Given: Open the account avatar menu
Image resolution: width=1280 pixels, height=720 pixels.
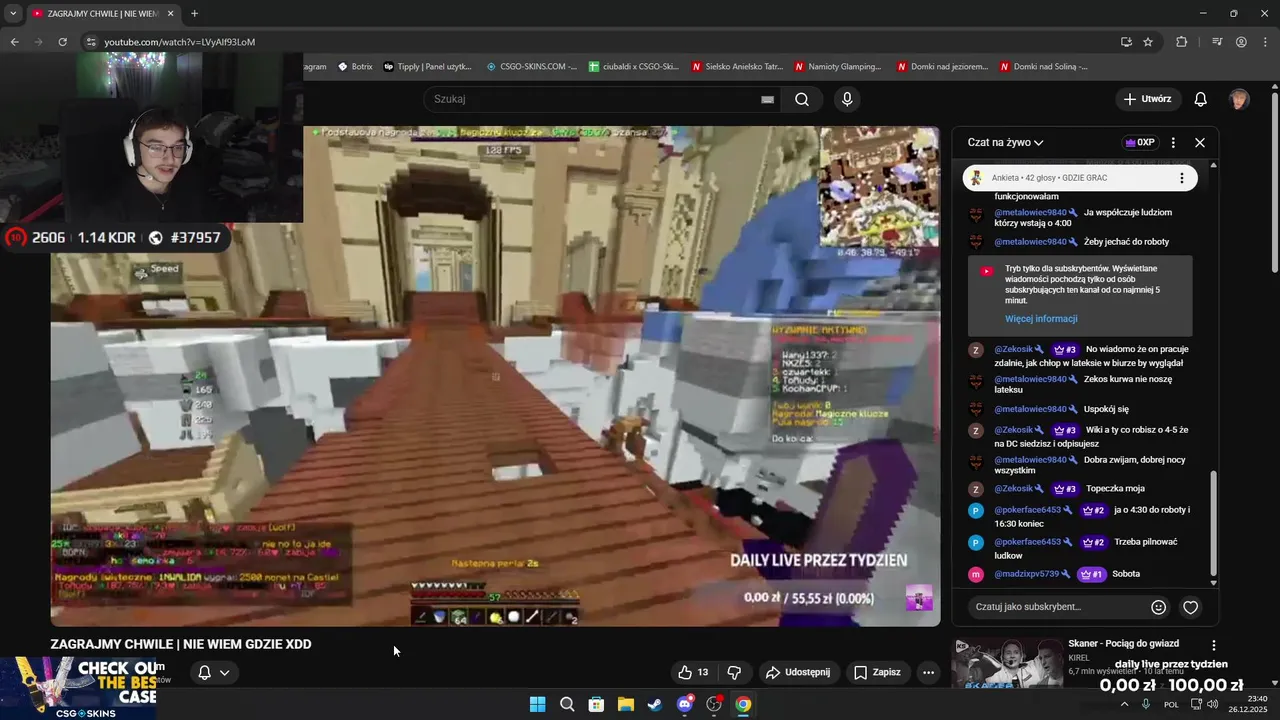Looking at the screenshot, I should (x=1239, y=99).
